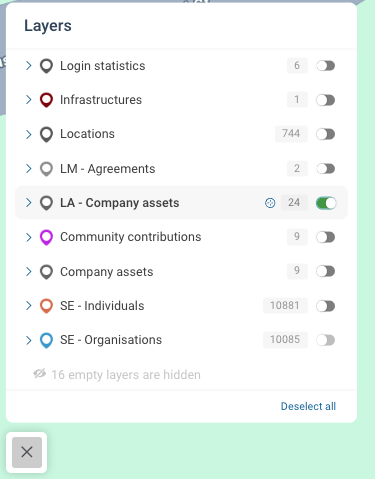Screen dimensions: 375x479
Task: Click the magenta Community contributions pin icon
Action: tap(46, 237)
